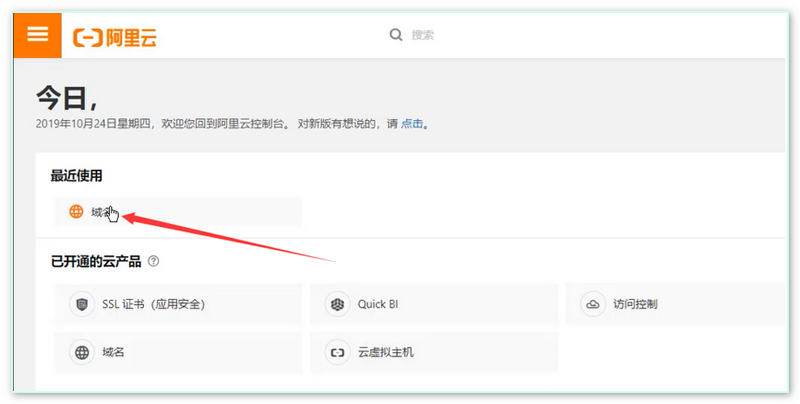Select 域名 label under 已开通的云产品
This screenshot has width=800, height=404.
click(x=113, y=353)
